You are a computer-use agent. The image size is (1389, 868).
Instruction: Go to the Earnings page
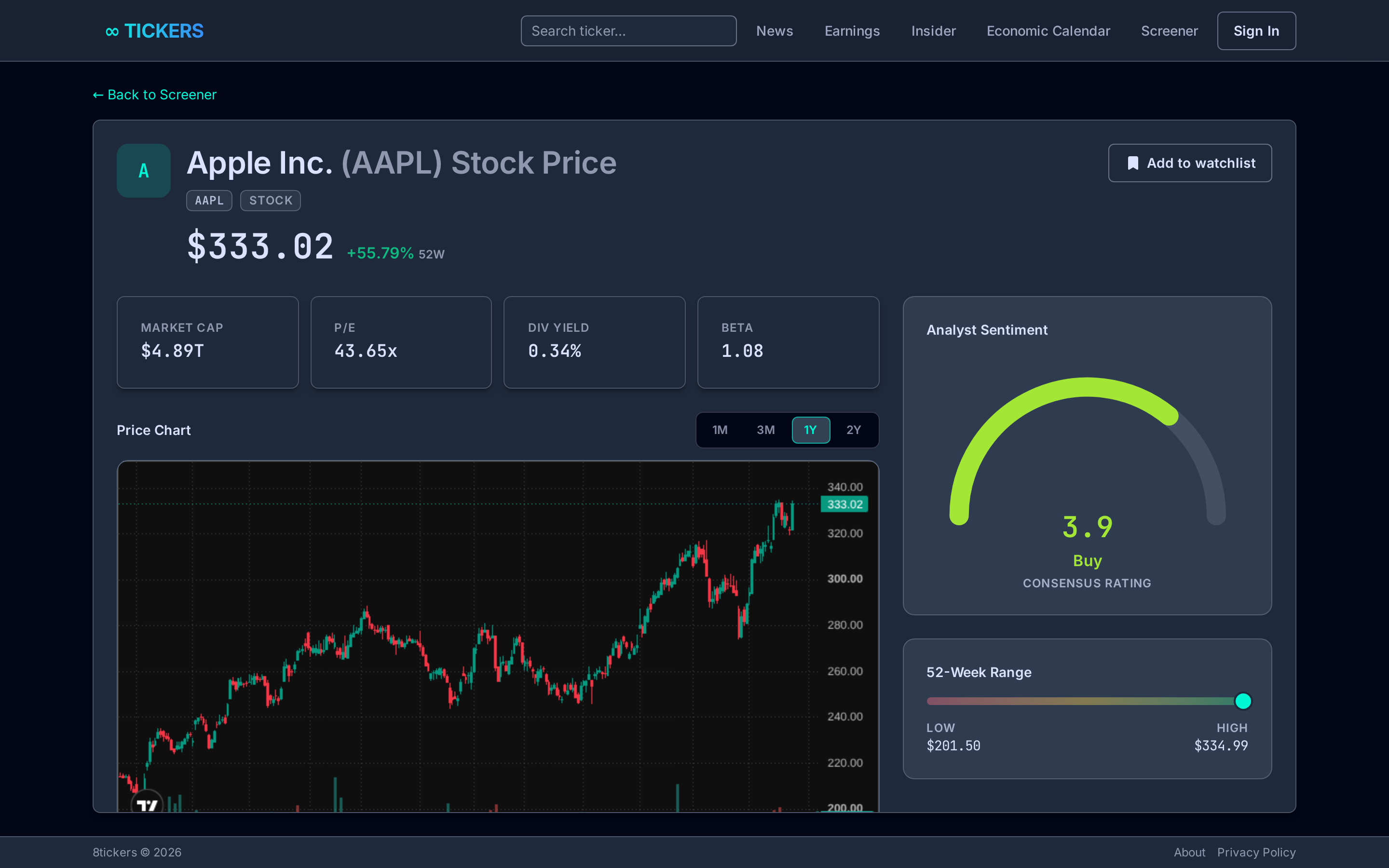point(852,31)
